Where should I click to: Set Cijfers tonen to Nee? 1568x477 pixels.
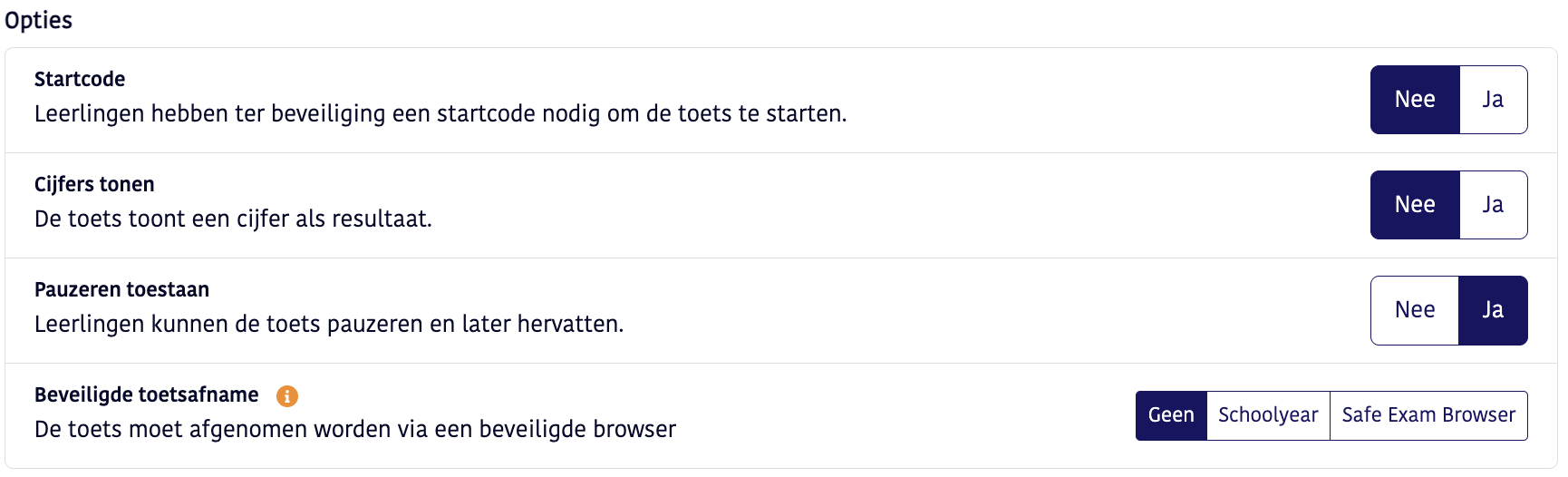[1415, 205]
